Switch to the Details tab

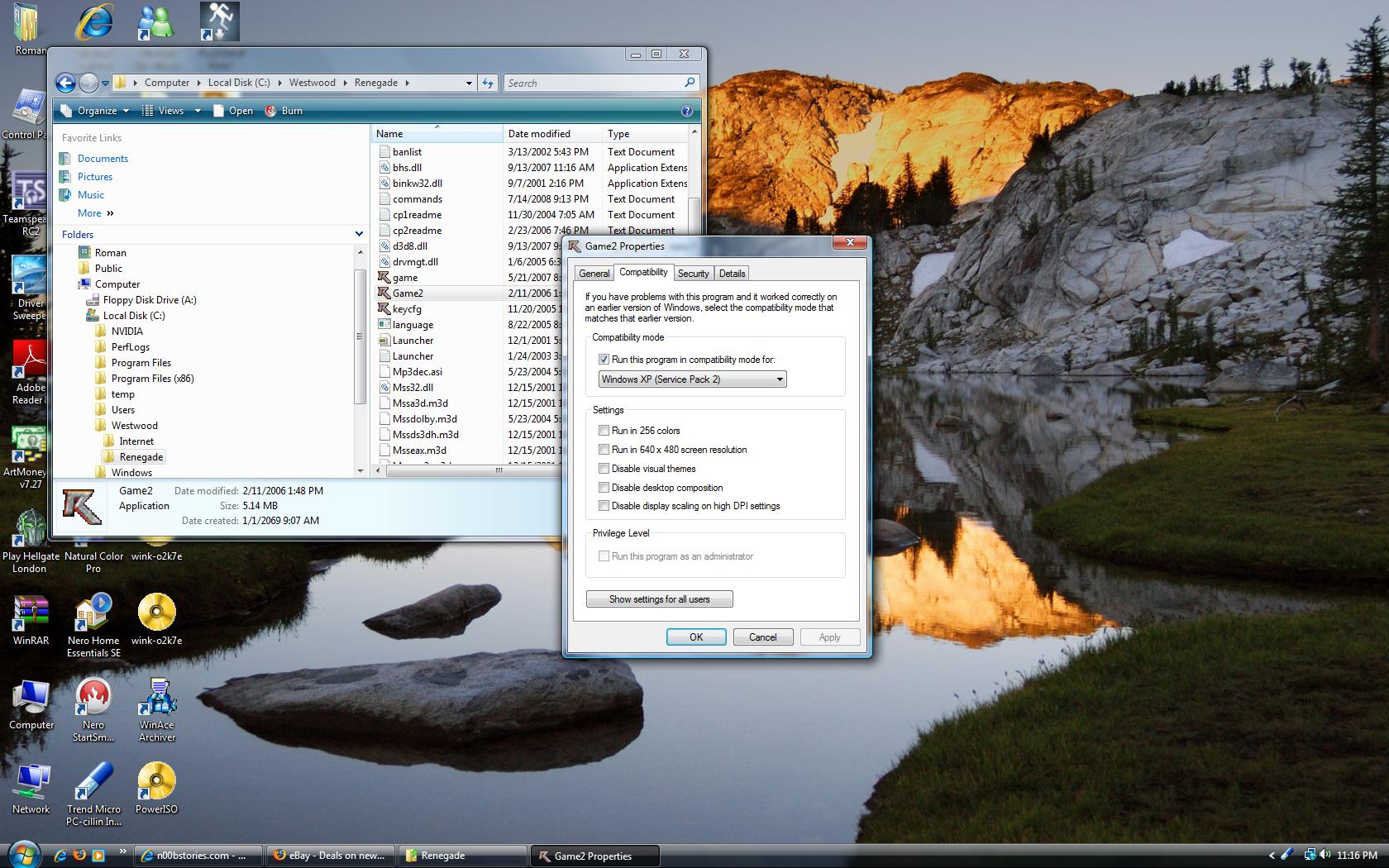click(x=732, y=274)
